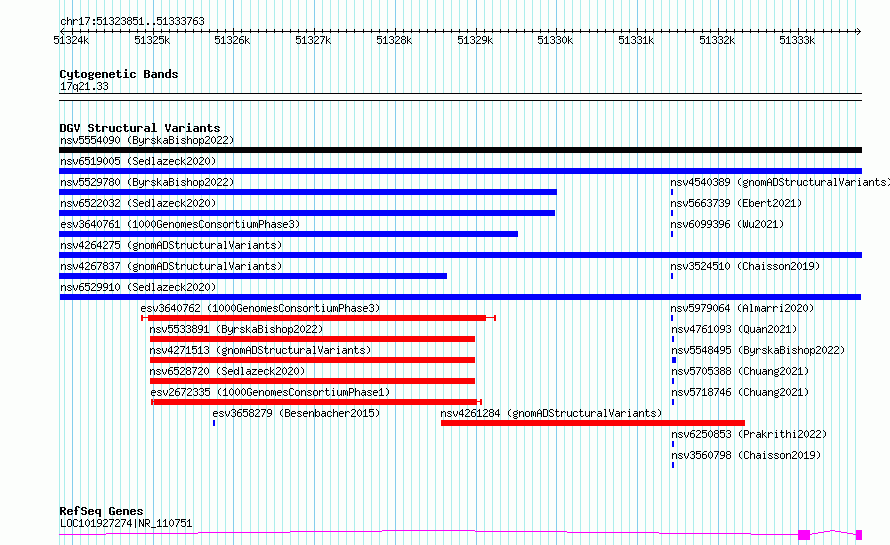Screen dimensions: 890x545
Task: Click the esv3640762 (1000GenomesConsortiumPhase3) label
Action: pos(260,308)
